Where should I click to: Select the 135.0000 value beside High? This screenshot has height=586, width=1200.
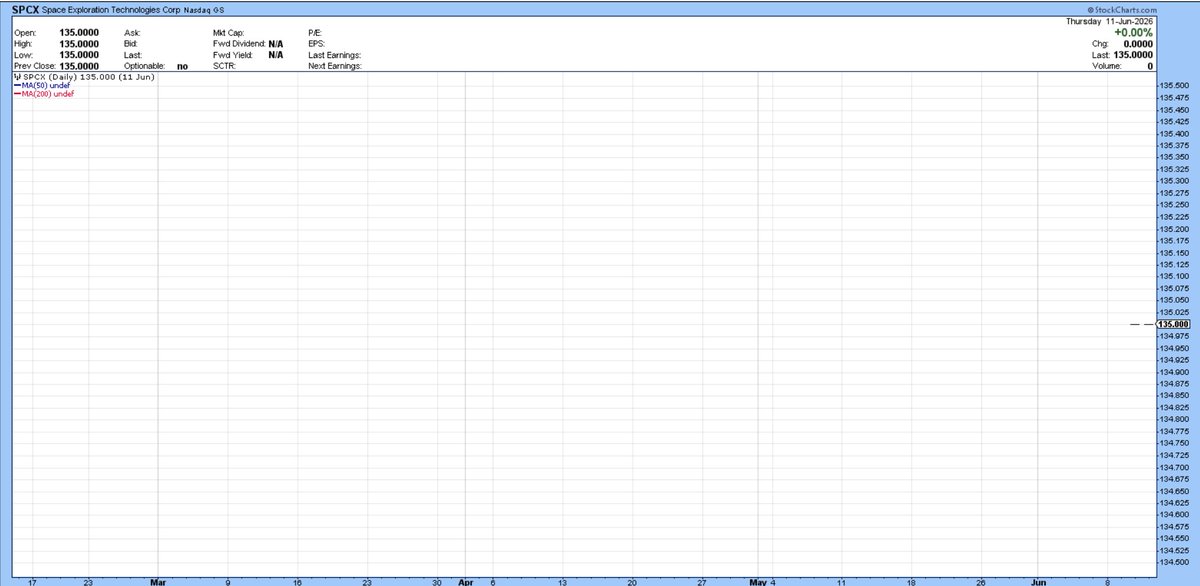[79, 44]
